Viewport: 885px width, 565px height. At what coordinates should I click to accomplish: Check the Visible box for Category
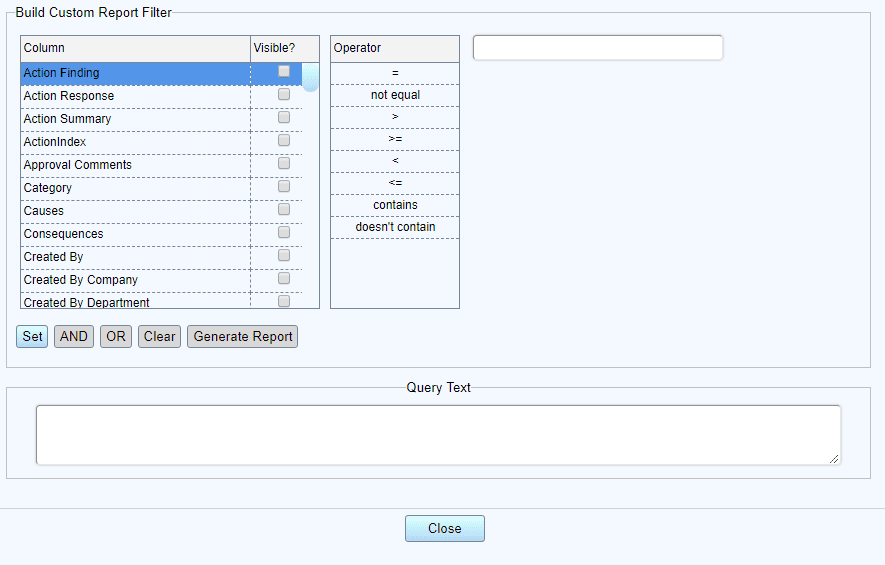tap(284, 186)
